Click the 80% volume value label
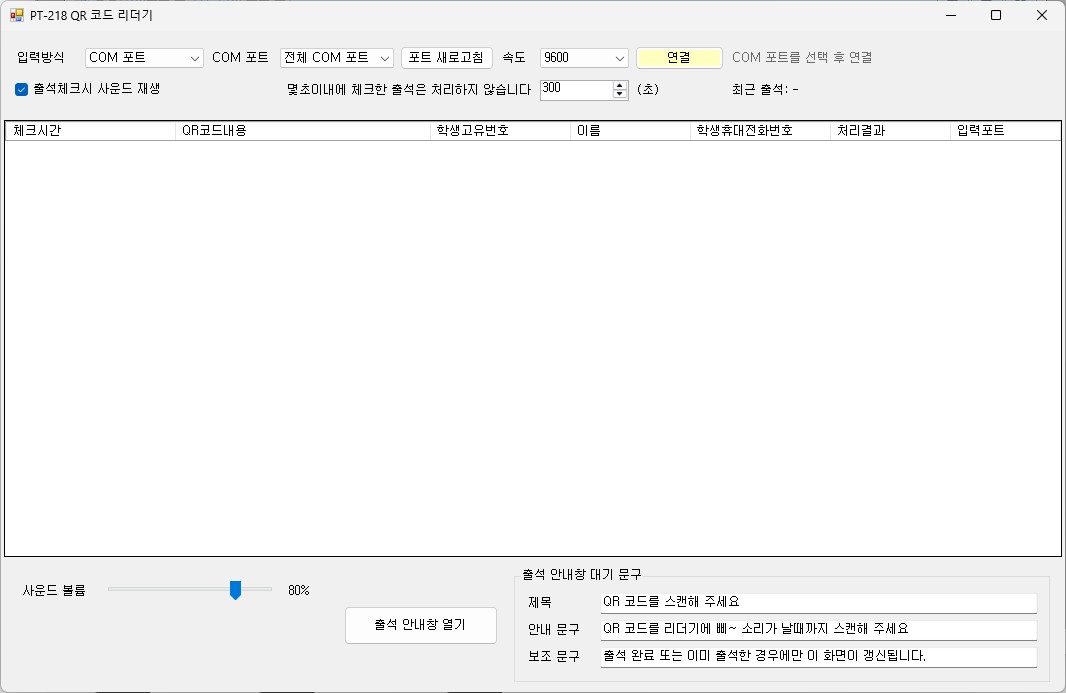This screenshot has height=693, width=1066. [298, 590]
